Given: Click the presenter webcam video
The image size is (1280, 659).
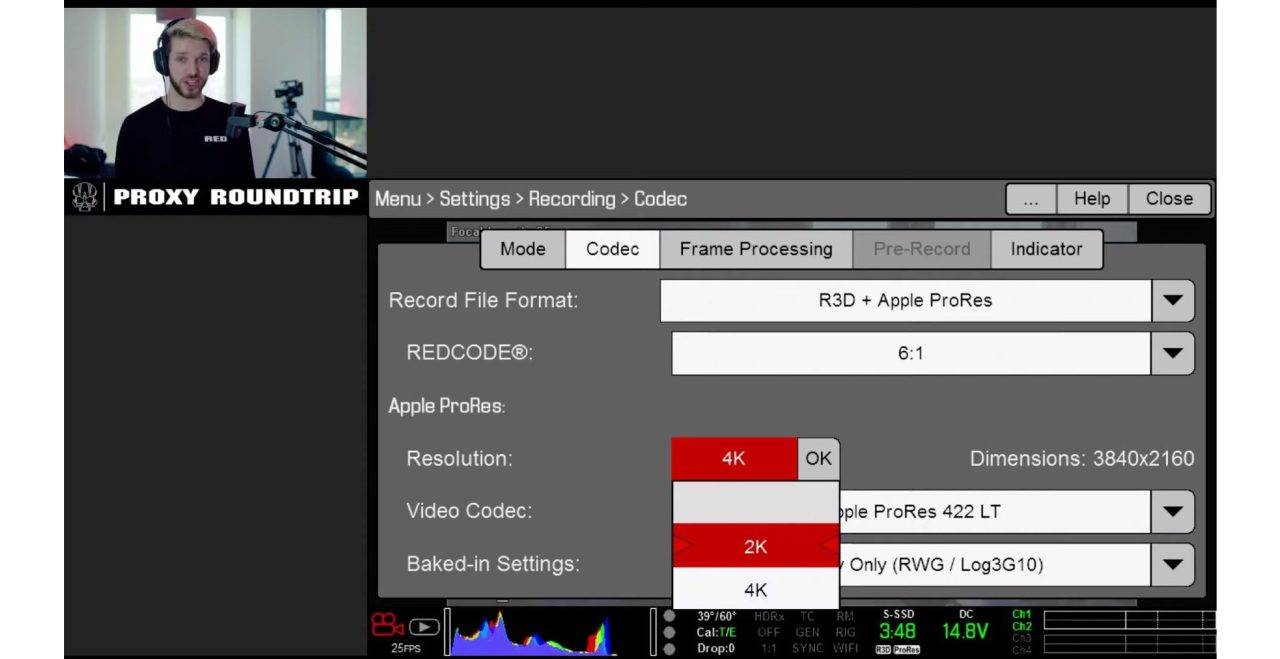Looking at the screenshot, I should point(216,93).
